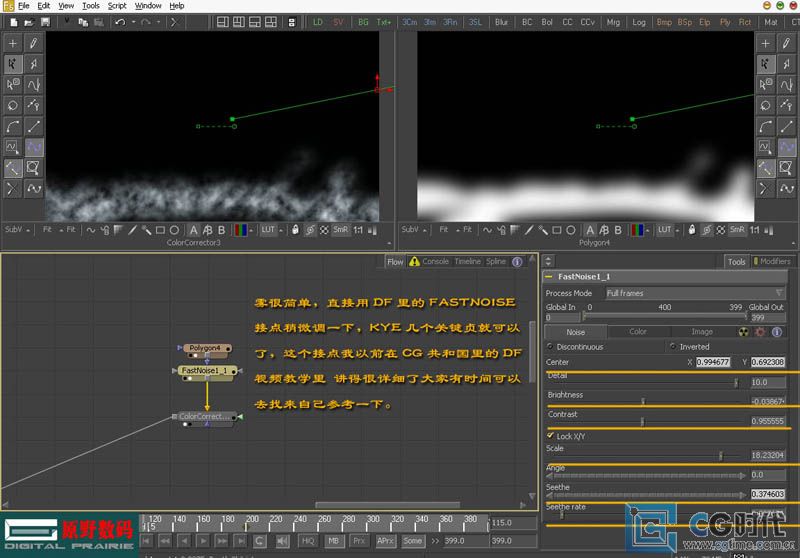
Task: Click the MB motion blur button
Action: pos(334,541)
